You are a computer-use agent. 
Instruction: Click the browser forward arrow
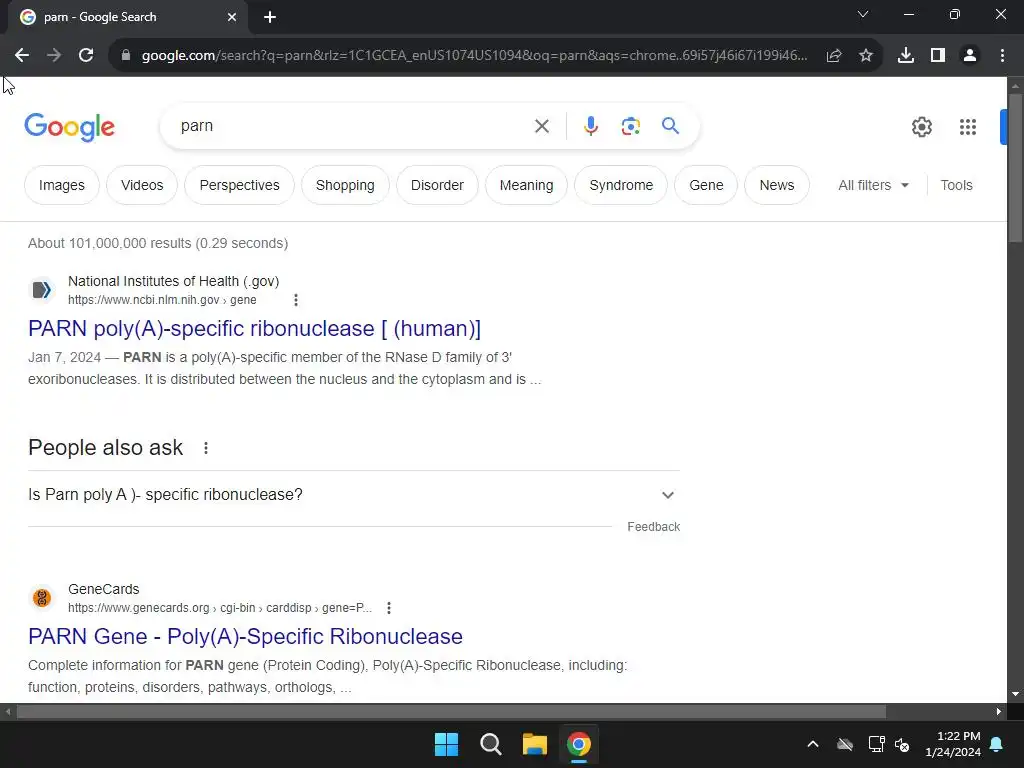[54, 56]
